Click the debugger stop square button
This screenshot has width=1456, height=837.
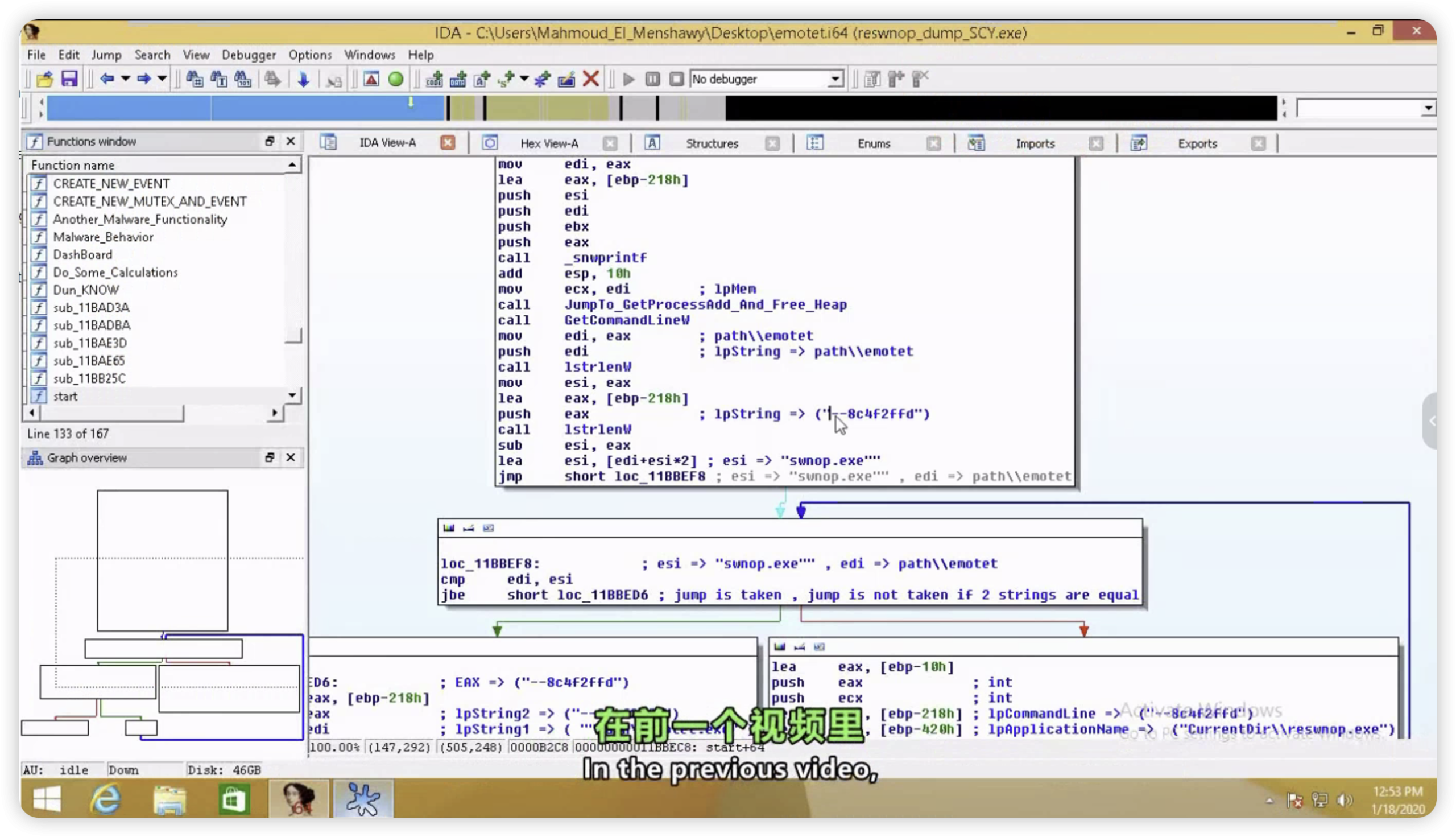pos(676,79)
